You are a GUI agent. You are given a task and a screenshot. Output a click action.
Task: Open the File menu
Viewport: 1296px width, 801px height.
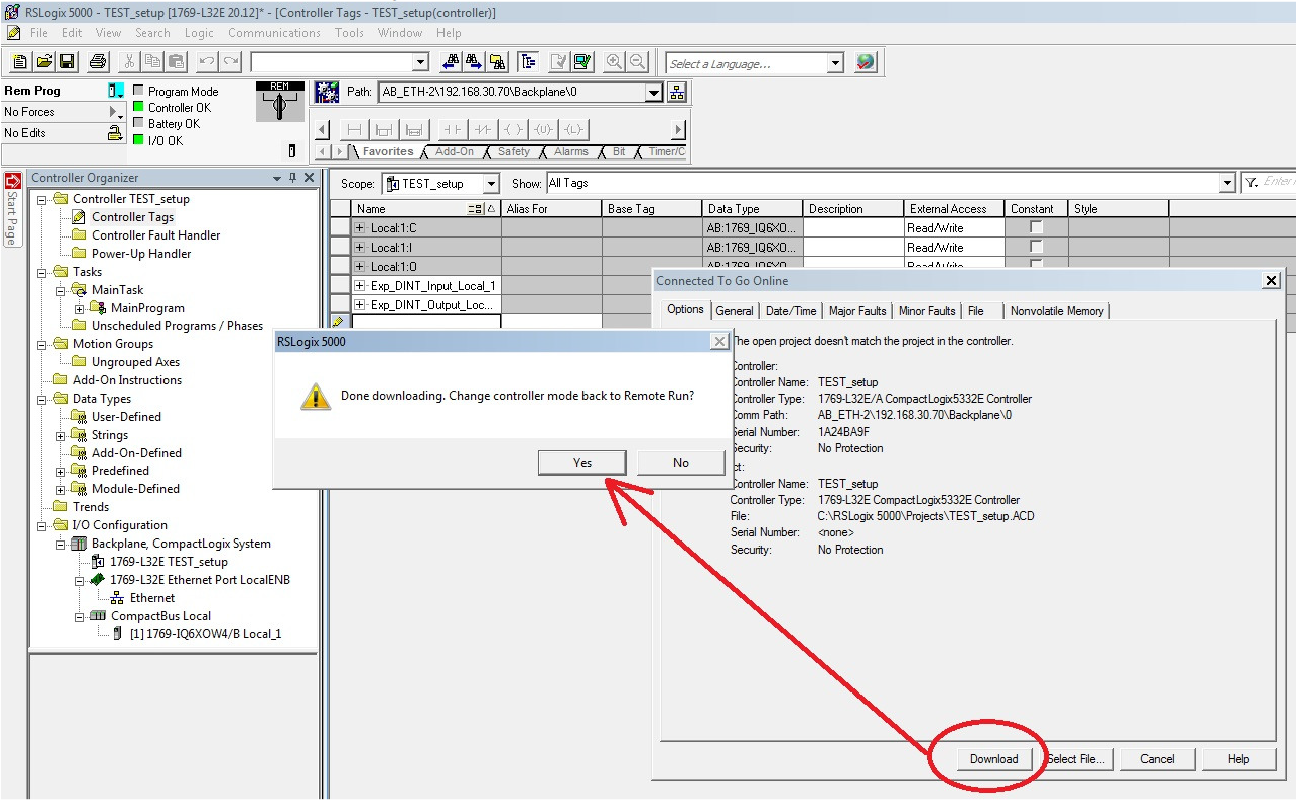coord(39,33)
